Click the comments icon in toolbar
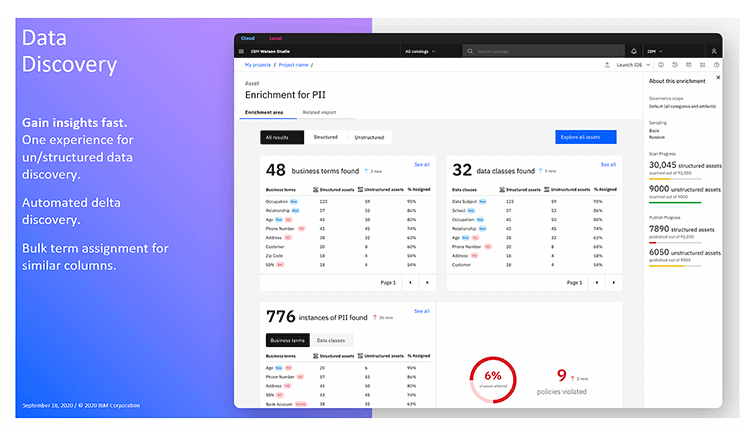744x429 pixels. click(688, 65)
